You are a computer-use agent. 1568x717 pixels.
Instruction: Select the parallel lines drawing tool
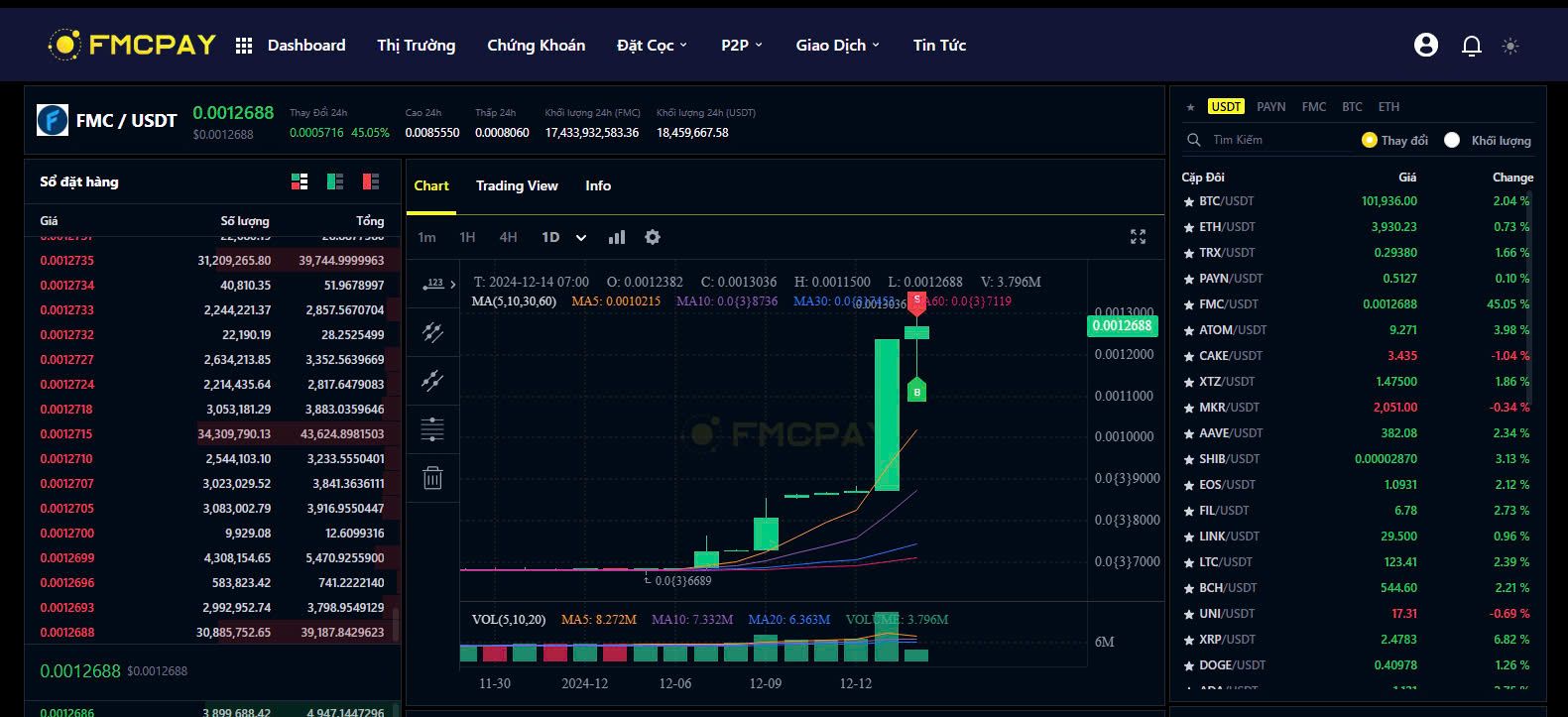[432, 332]
